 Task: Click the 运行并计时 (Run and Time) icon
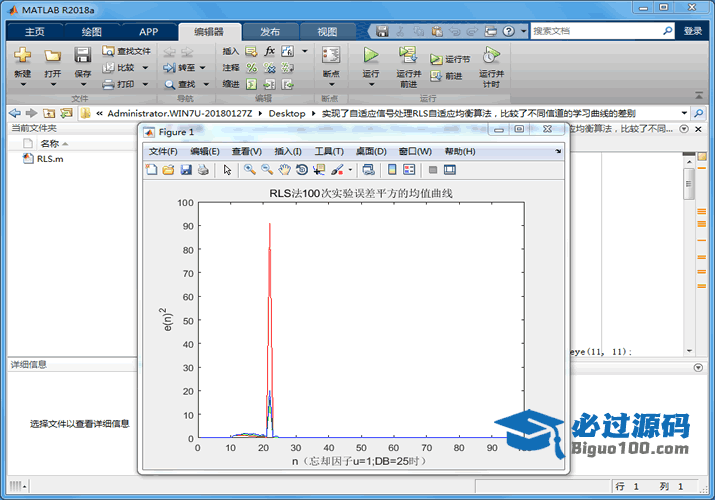[x=491, y=55]
